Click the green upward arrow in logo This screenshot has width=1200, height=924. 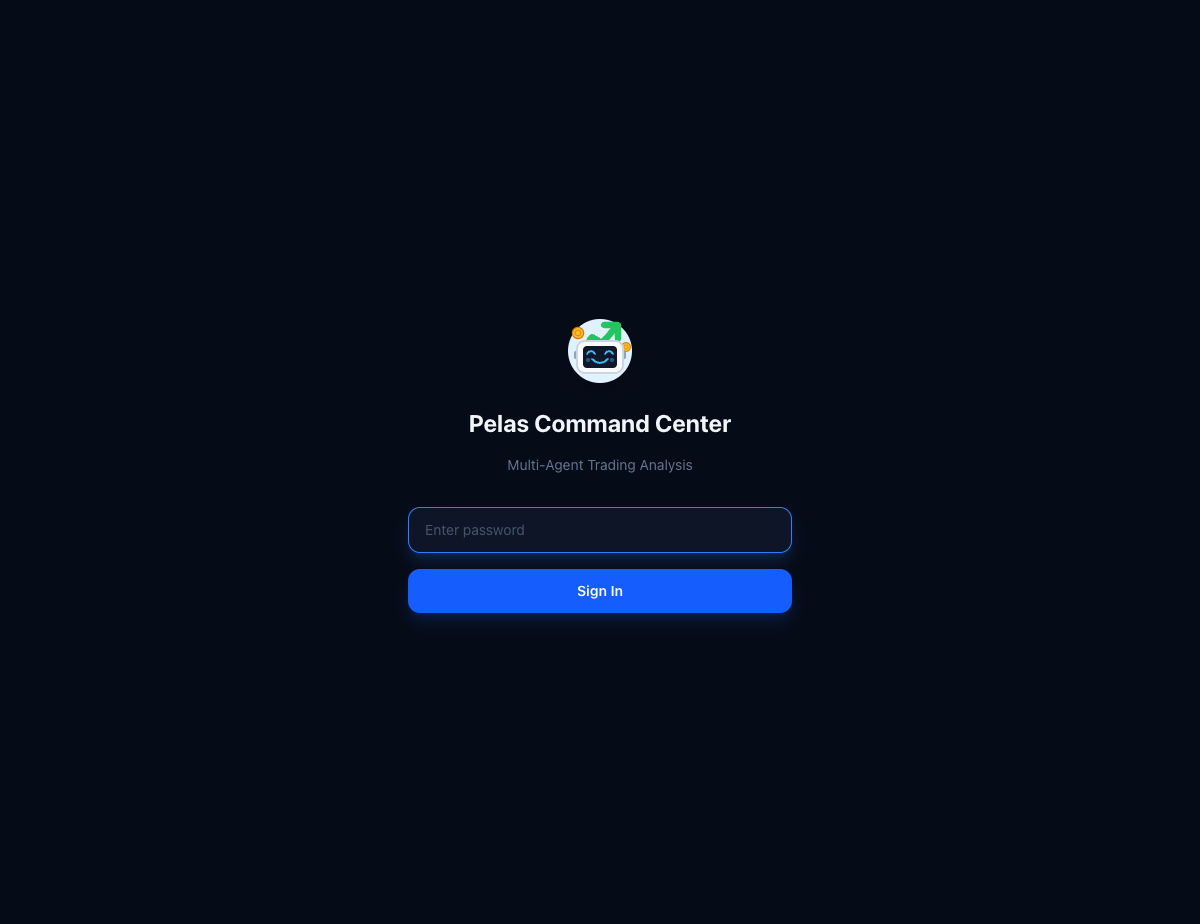pyautogui.click(x=604, y=331)
